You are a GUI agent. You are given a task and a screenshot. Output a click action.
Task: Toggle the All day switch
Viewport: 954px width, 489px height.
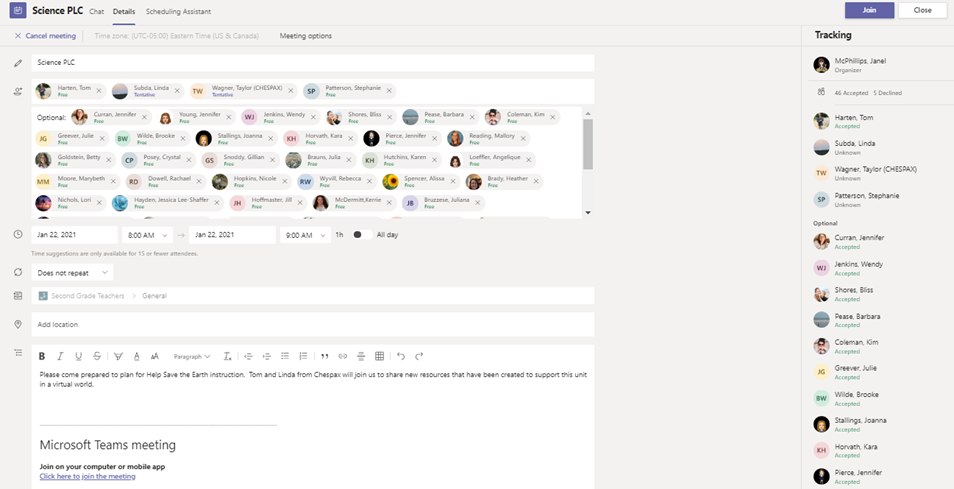pyautogui.click(x=361, y=235)
